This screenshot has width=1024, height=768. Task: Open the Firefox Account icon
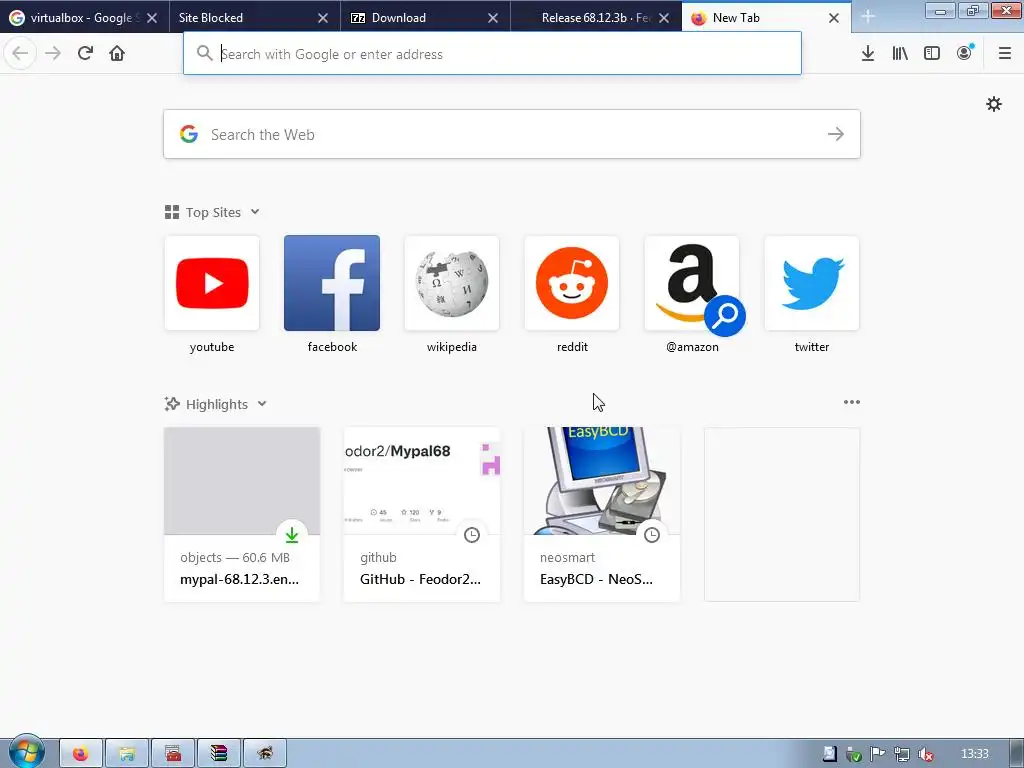pyautogui.click(x=965, y=53)
